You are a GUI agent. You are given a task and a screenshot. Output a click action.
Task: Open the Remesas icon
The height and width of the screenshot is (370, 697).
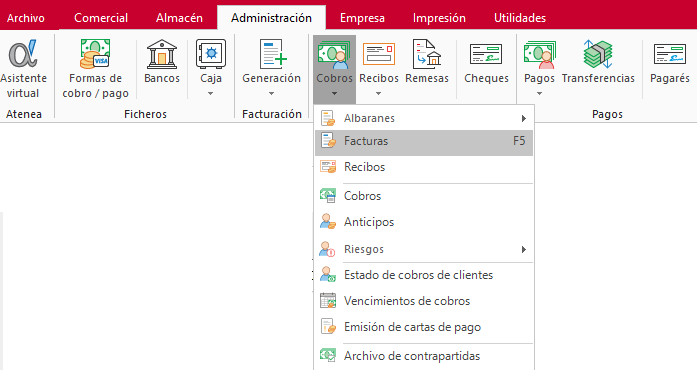pyautogui.click(x=427, y=54)
